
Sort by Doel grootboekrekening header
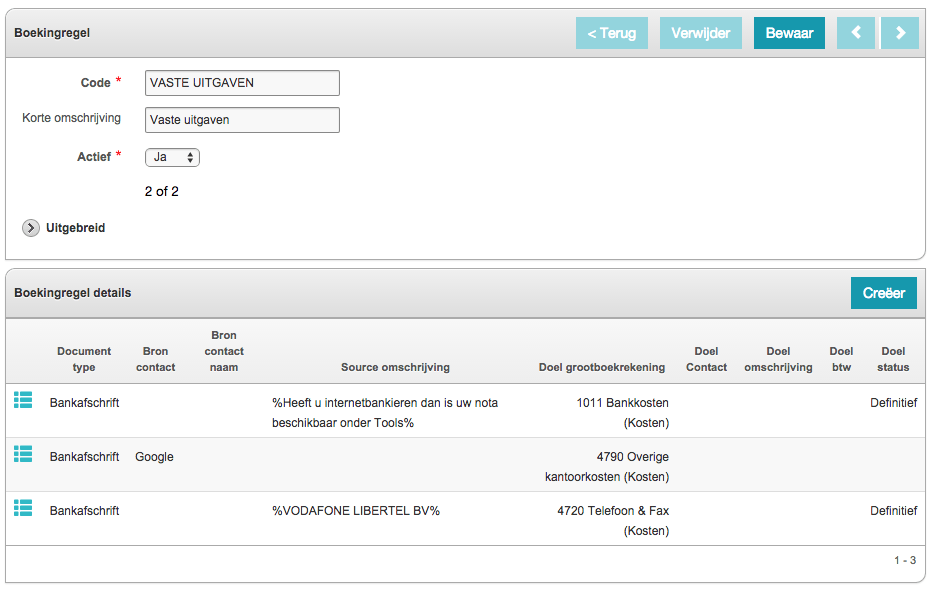[602, 367]
